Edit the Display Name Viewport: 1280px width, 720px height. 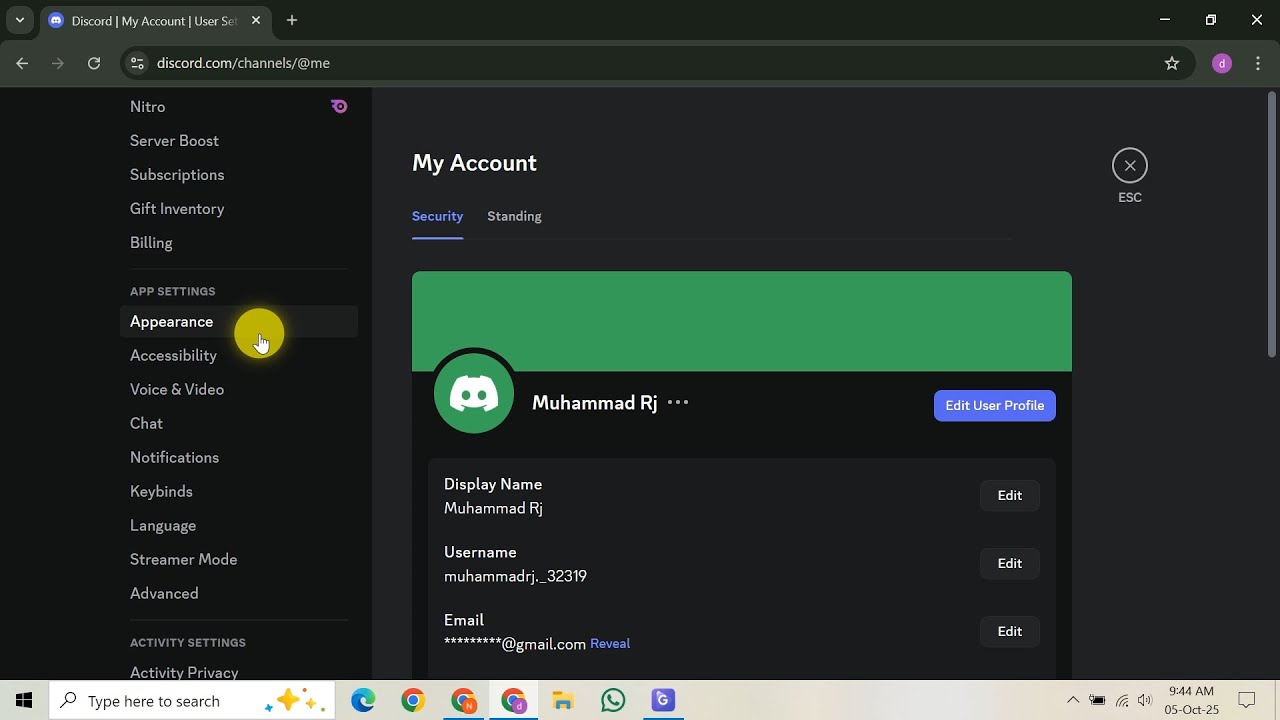pyautogui.click(x=1009, y=495)
